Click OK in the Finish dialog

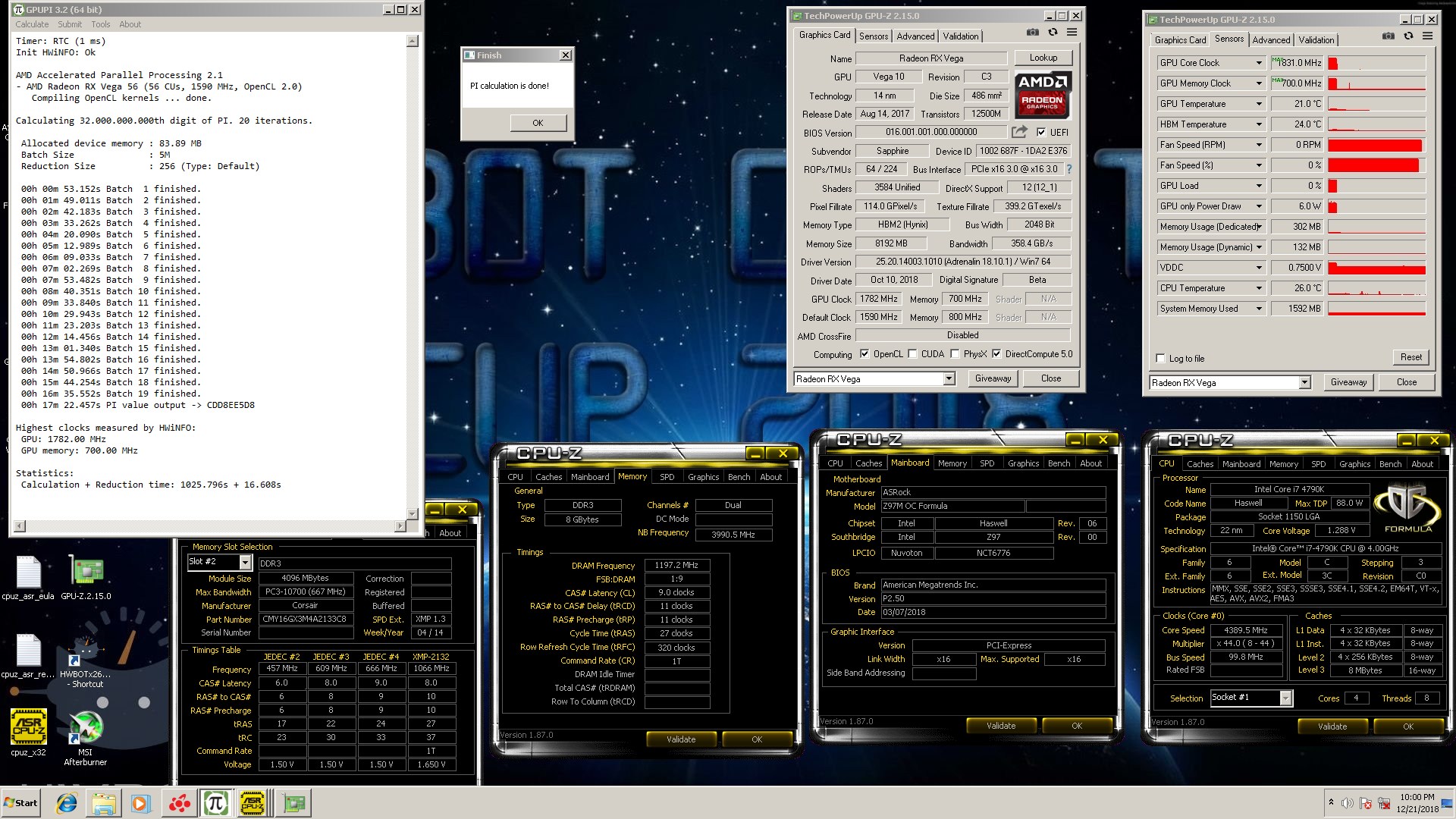pyautogui.click(x=538, y=123)
